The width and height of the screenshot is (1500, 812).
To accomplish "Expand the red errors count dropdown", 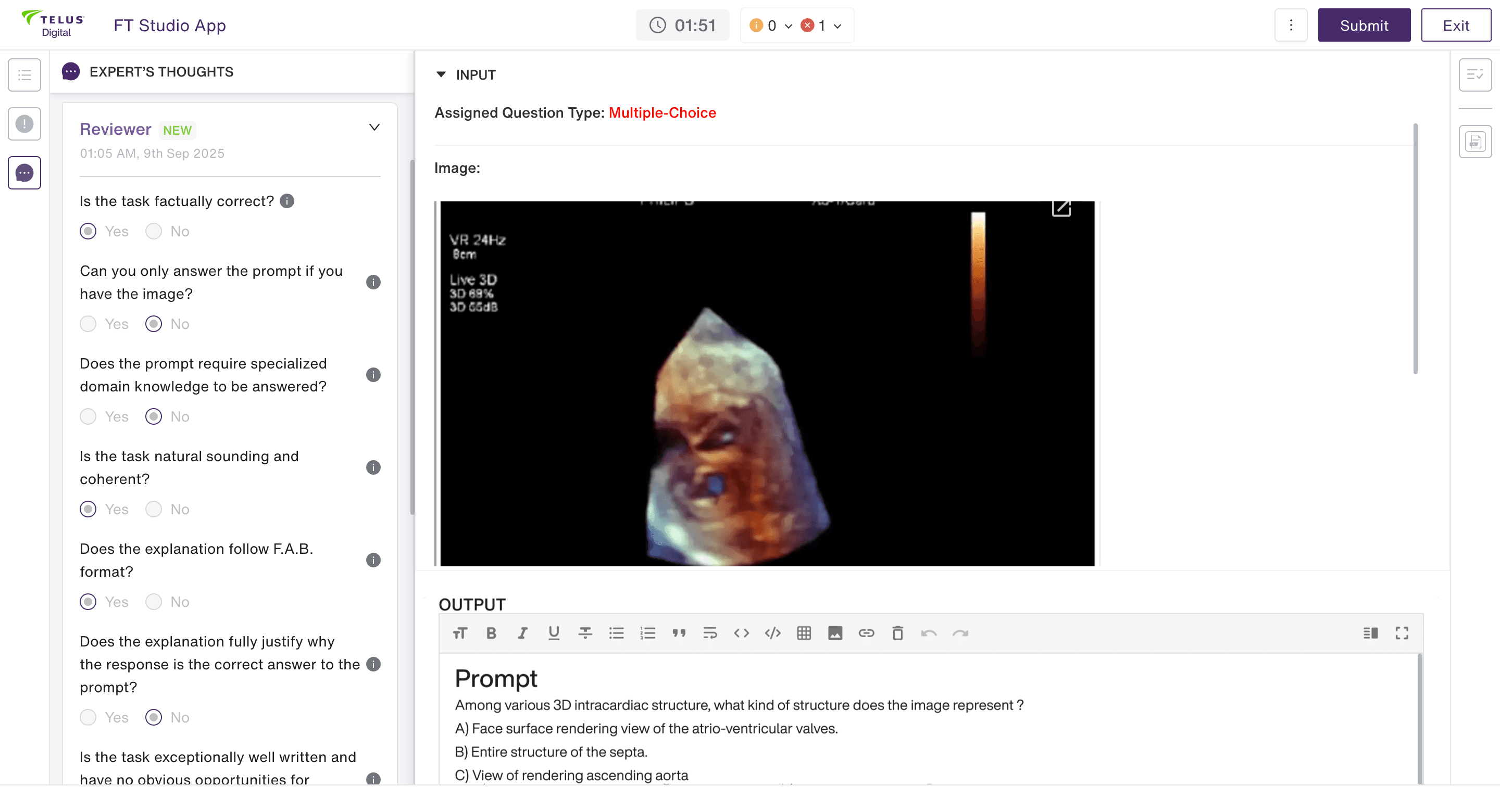I will click(x=838, y=26).
